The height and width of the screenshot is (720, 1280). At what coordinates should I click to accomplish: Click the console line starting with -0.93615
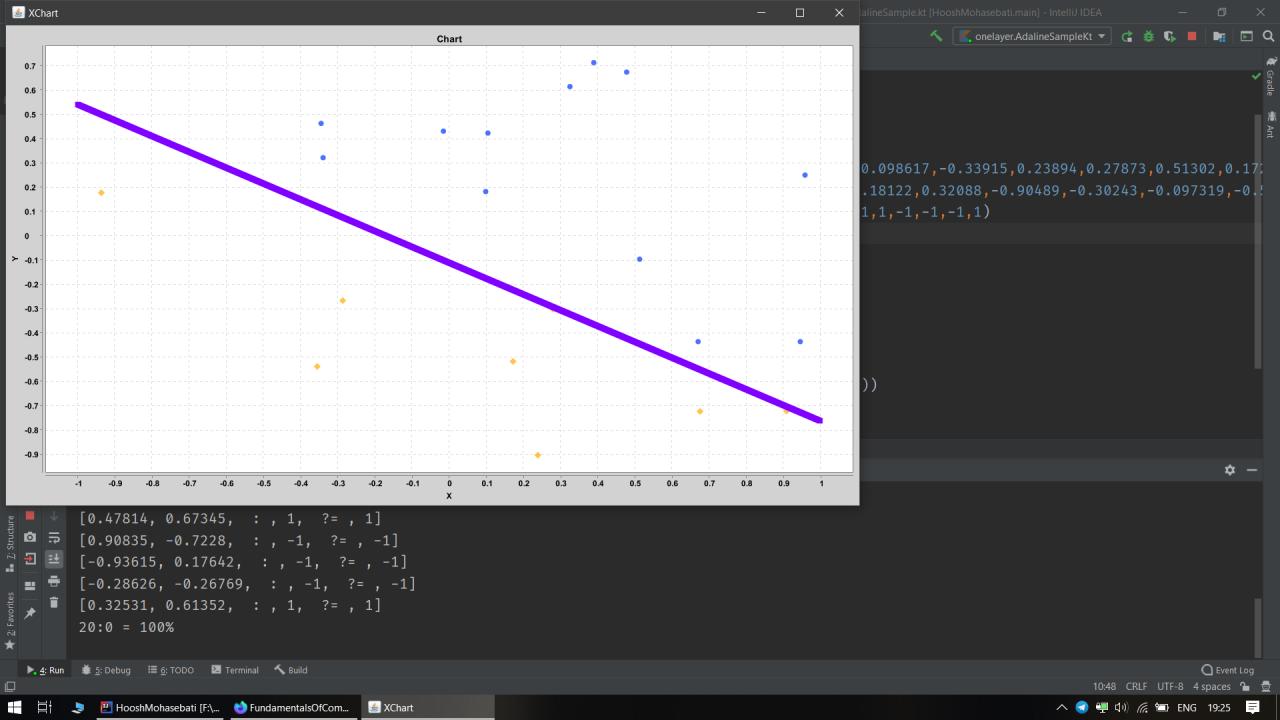[243, 562]
